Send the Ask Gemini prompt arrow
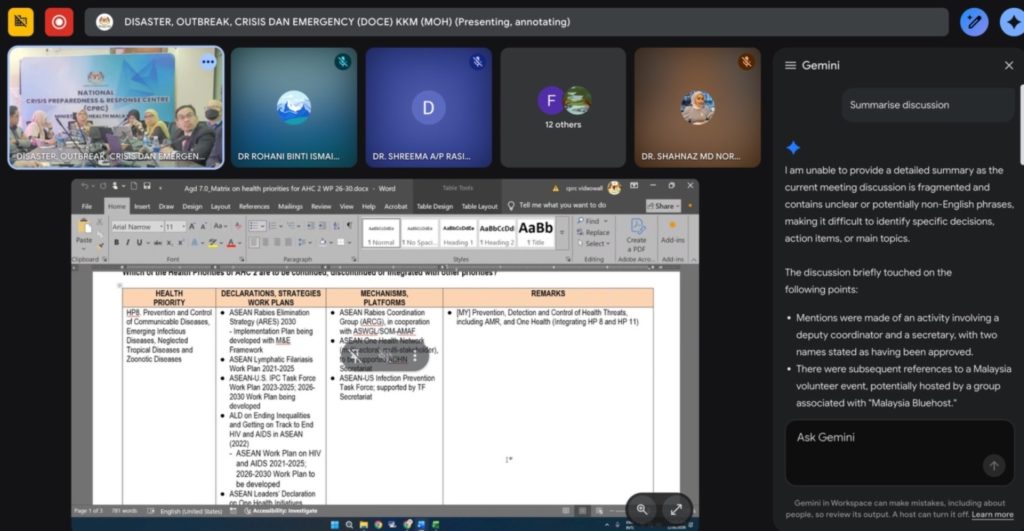 [993, 465]
